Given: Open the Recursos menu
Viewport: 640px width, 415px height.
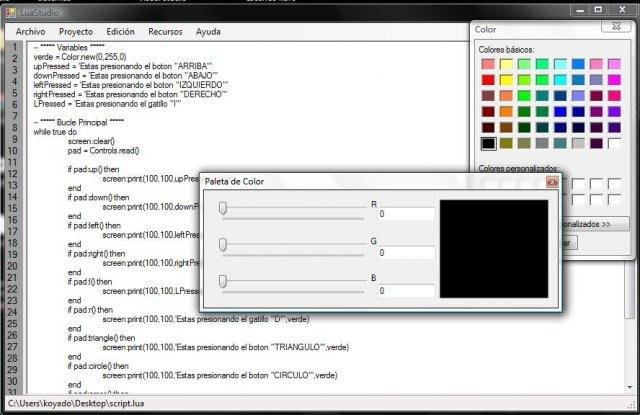Looking at the screenshot, I should pyautogui.click(x=165, y=31).
